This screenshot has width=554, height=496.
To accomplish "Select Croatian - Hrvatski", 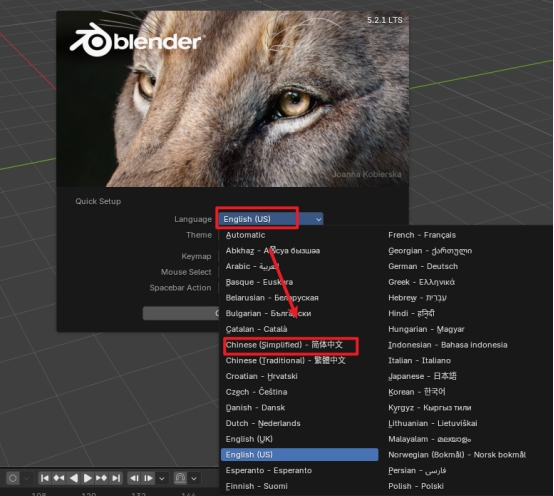I will pos(299,376).
